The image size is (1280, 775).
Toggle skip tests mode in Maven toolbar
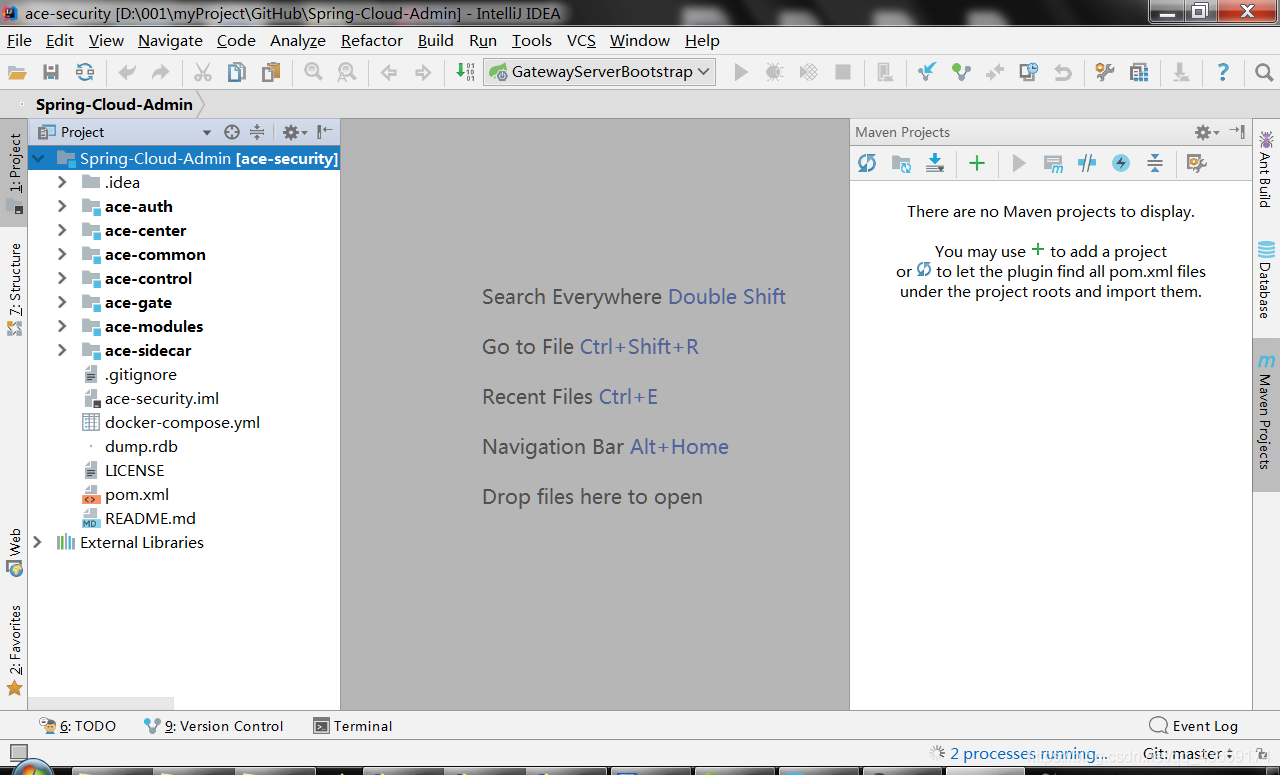click(x=1121, y=163)
